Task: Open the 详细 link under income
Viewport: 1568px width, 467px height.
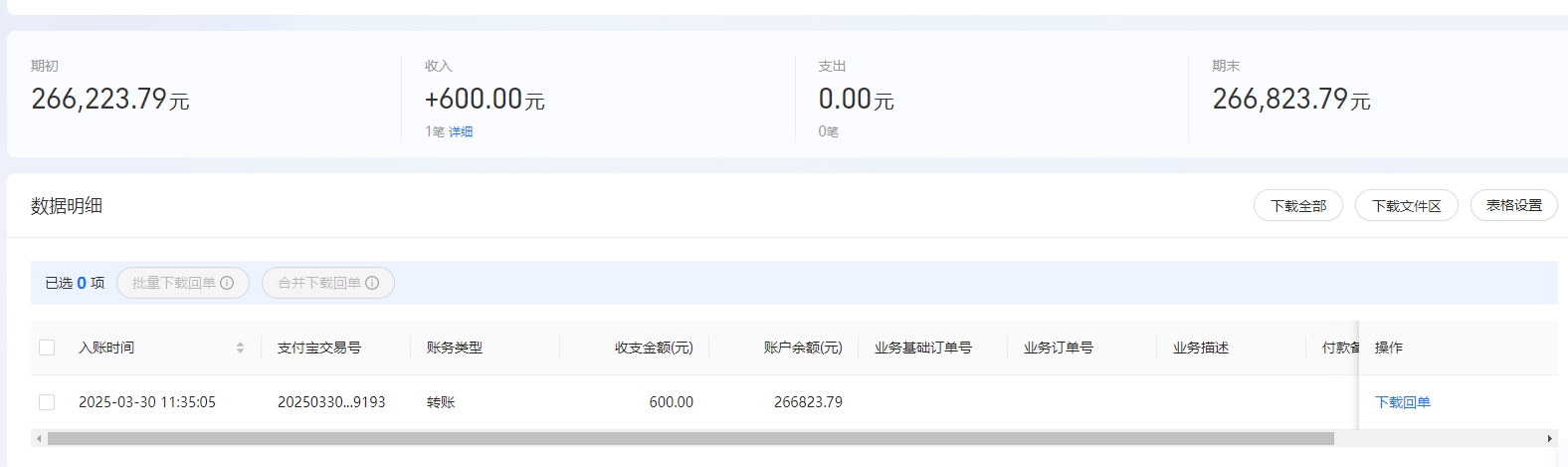Action: [461, 131]
